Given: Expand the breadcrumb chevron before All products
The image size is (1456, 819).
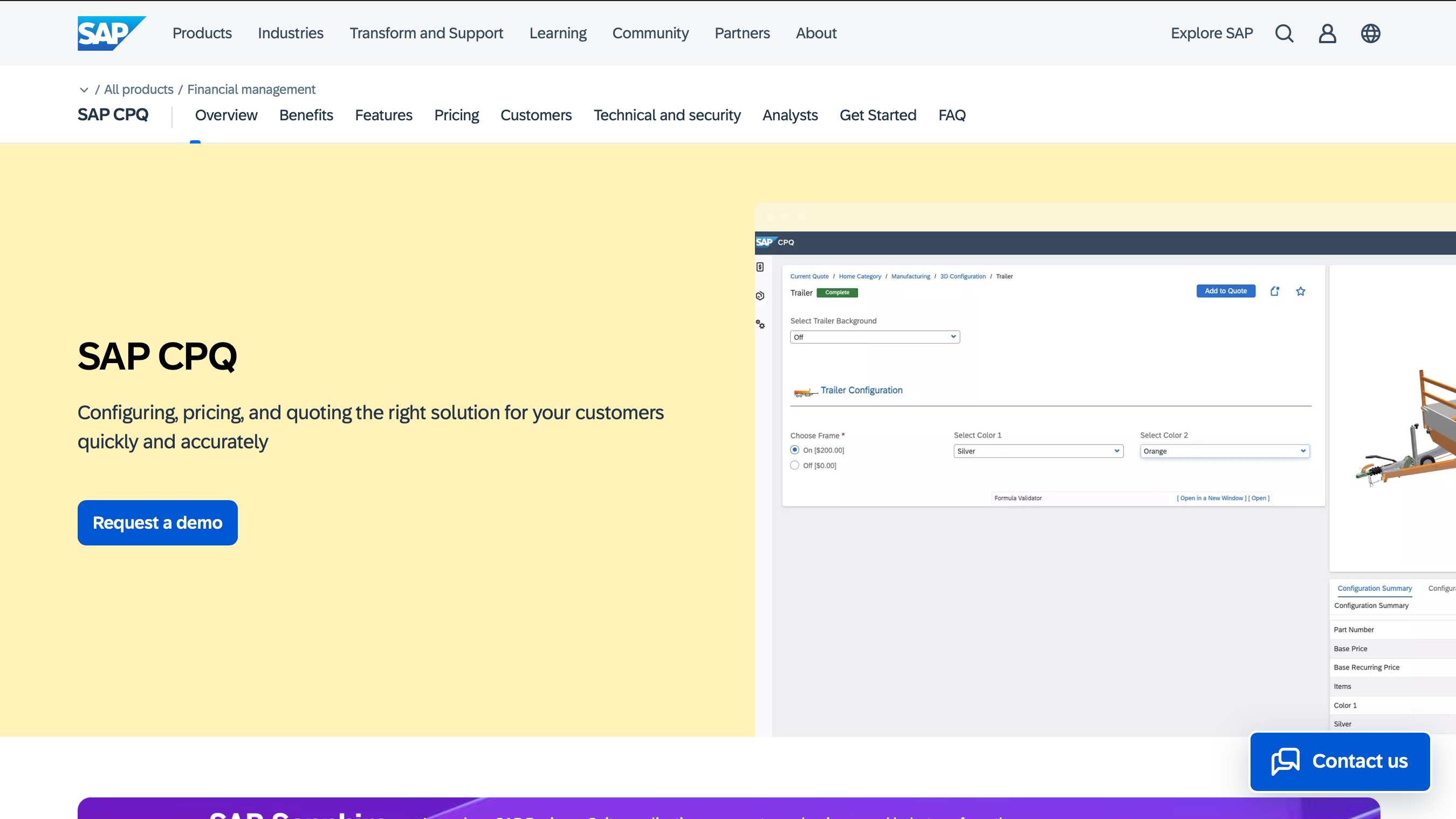Looking at the screenshot, I should tap(84, 90).
